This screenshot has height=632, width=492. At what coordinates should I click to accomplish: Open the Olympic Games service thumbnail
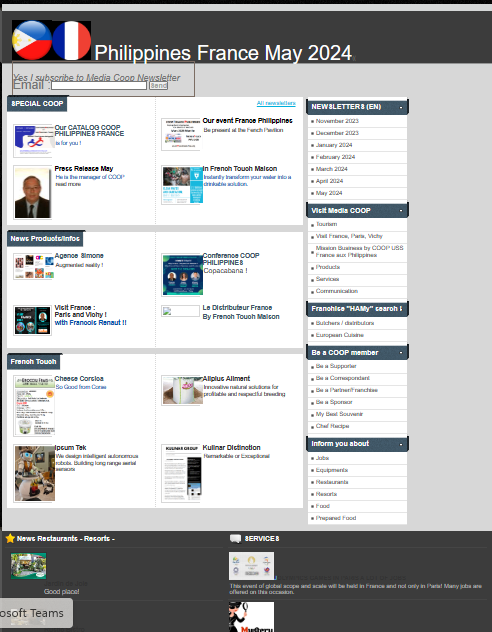251,566
